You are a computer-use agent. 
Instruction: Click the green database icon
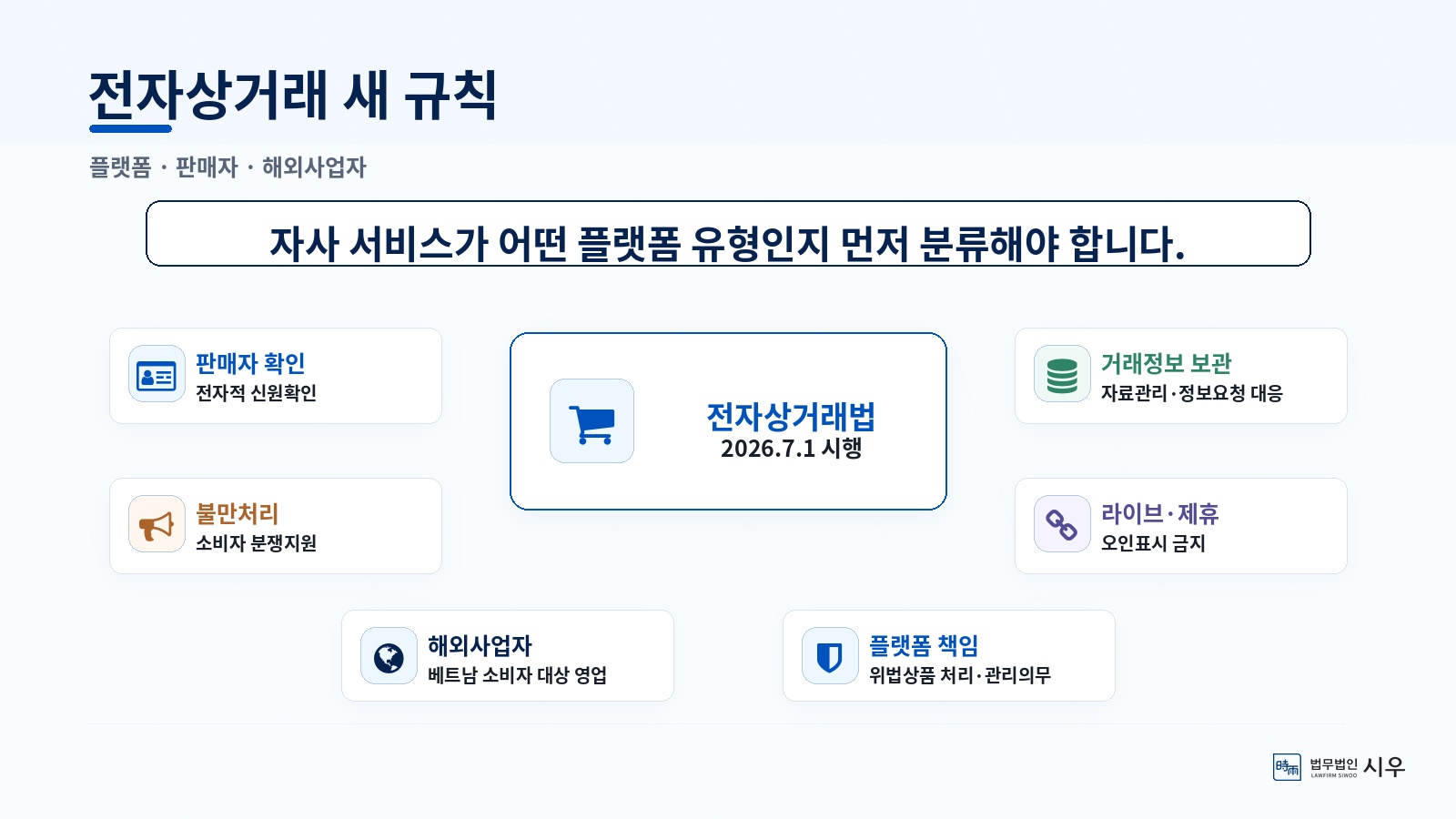tap(1062, 374)
